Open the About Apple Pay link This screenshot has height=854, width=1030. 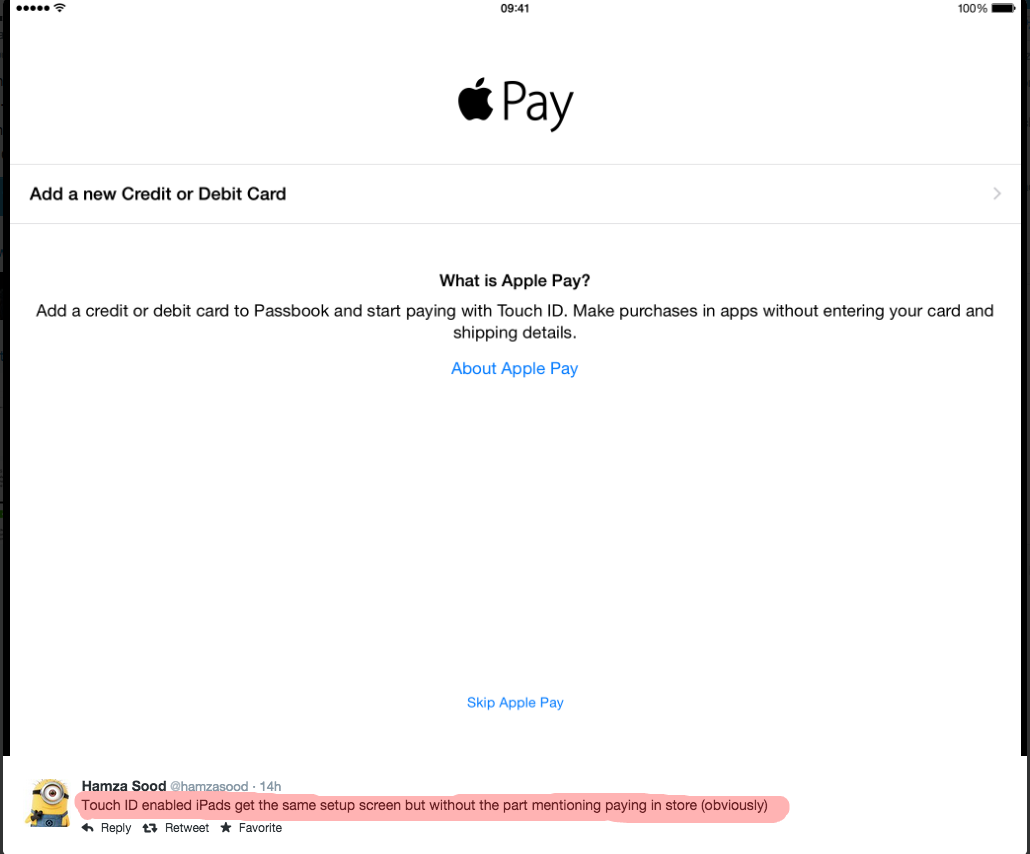click(514, 369)
